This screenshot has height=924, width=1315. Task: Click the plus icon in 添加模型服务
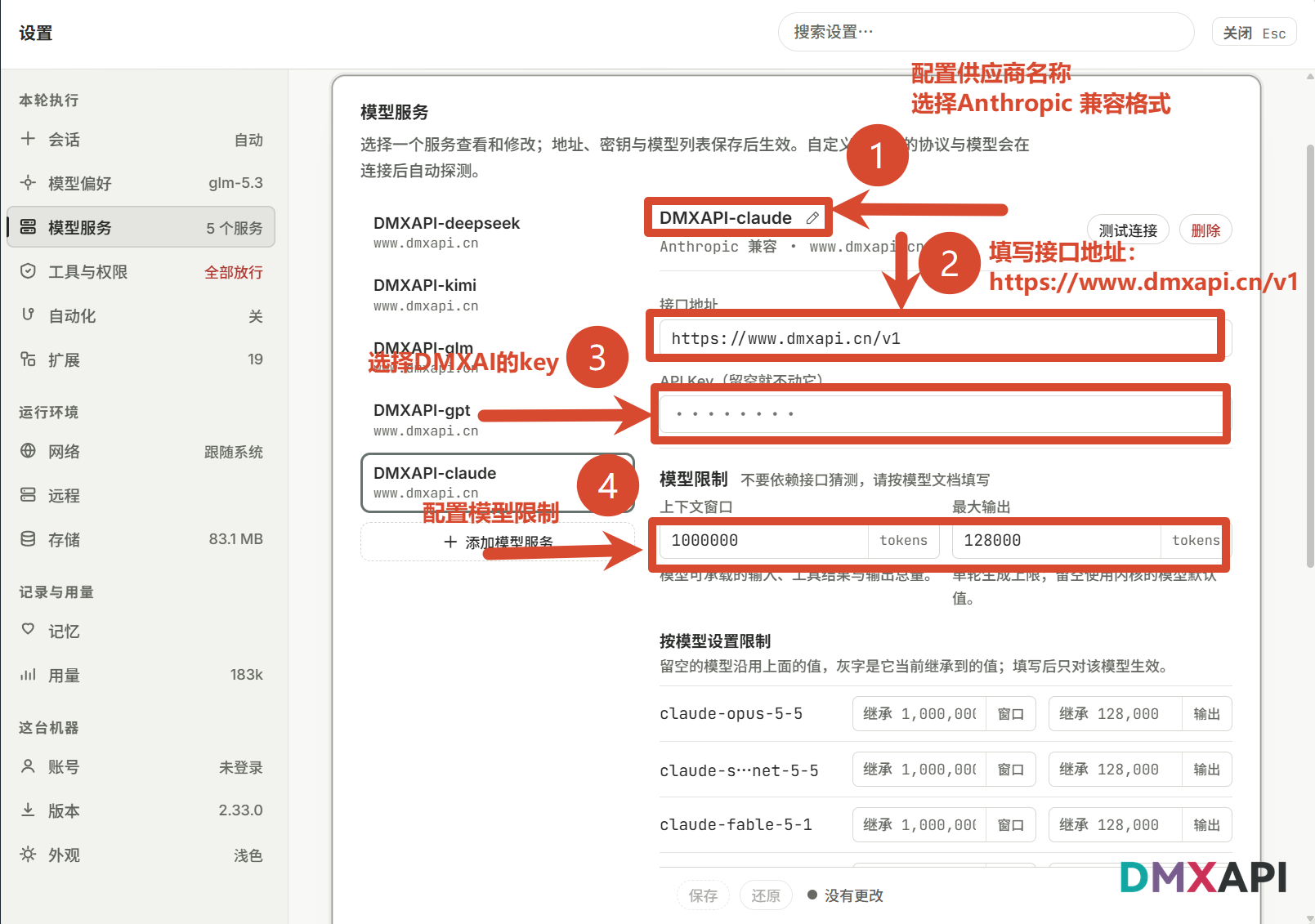pyautogui.click(x=450, y=542)
